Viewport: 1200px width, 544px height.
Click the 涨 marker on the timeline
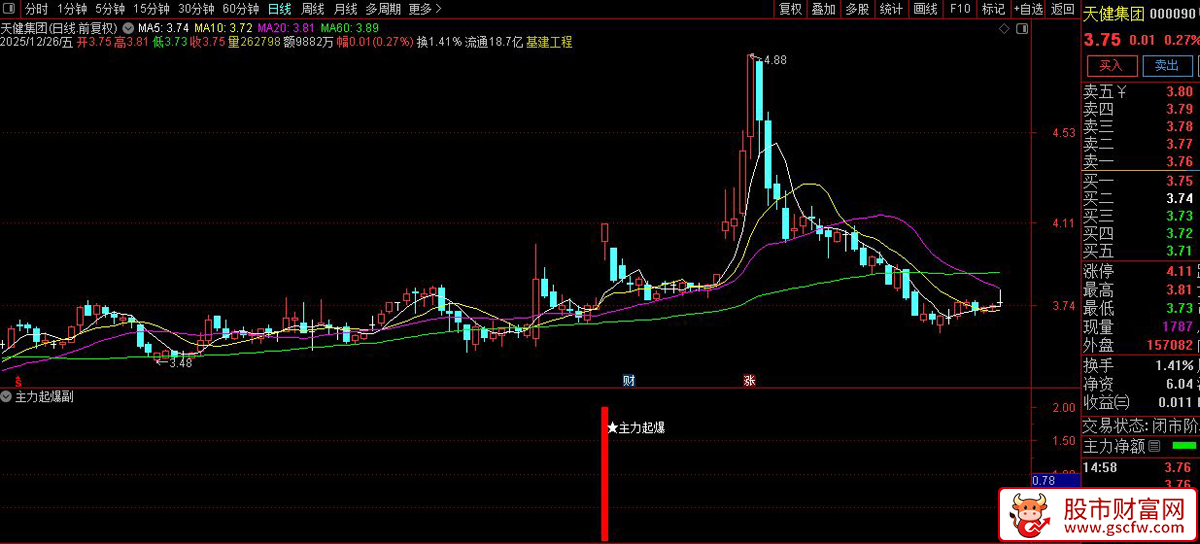(748, 380)
